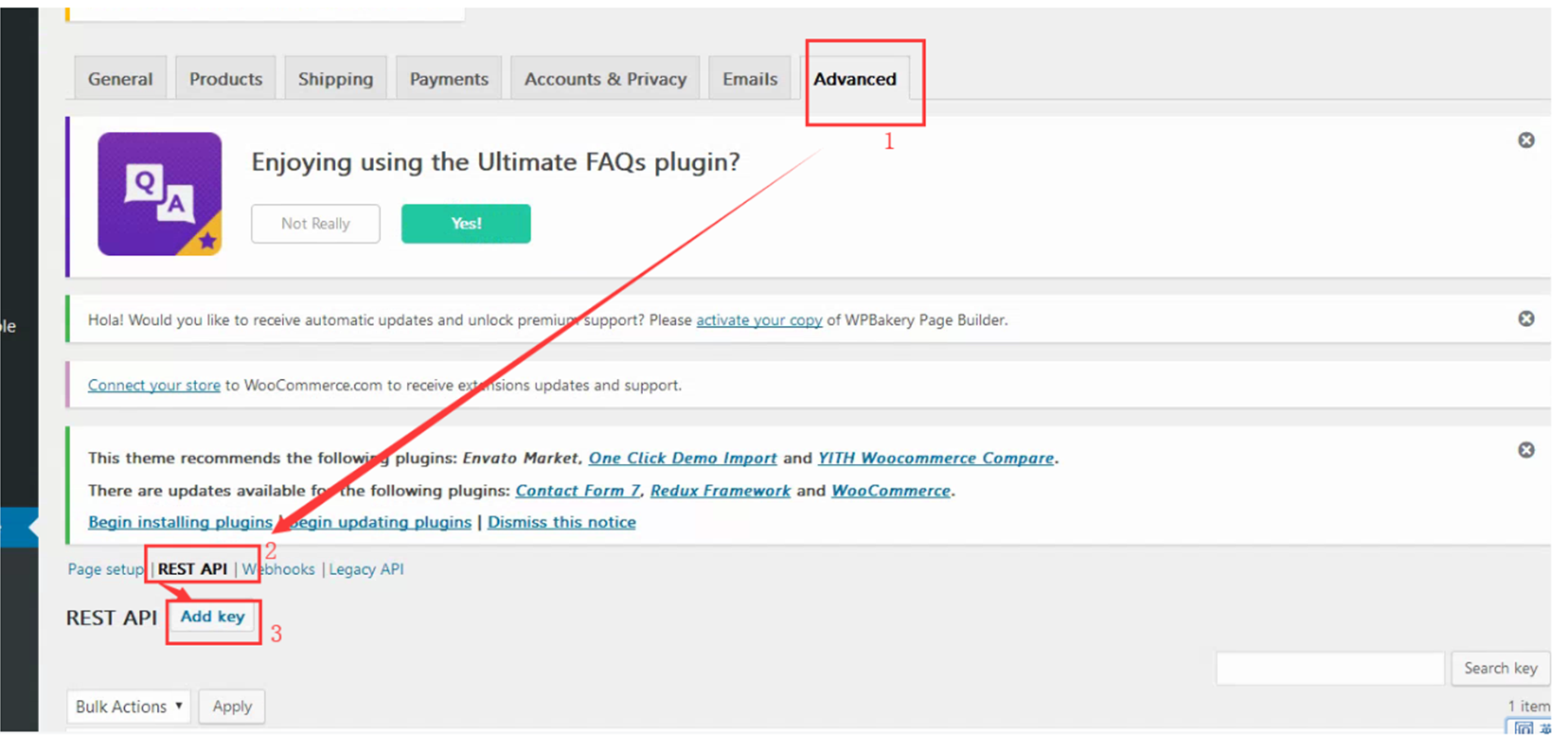Select the Advanced tab
Image resolution: width=1568 pixels, height=738 pixels.
[x=855, y=79]
